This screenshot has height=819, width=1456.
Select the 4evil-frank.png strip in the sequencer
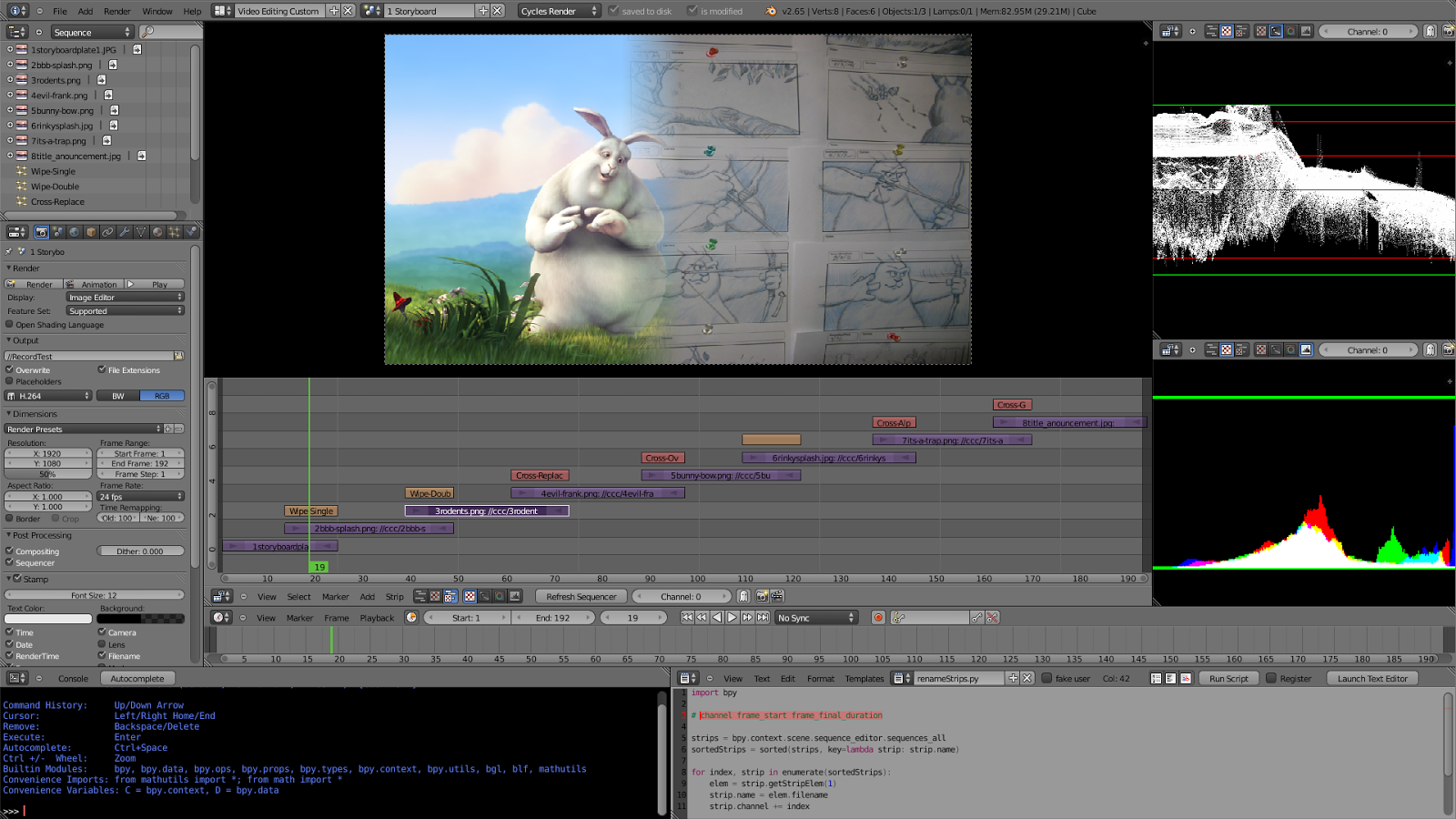coord(601,492)
